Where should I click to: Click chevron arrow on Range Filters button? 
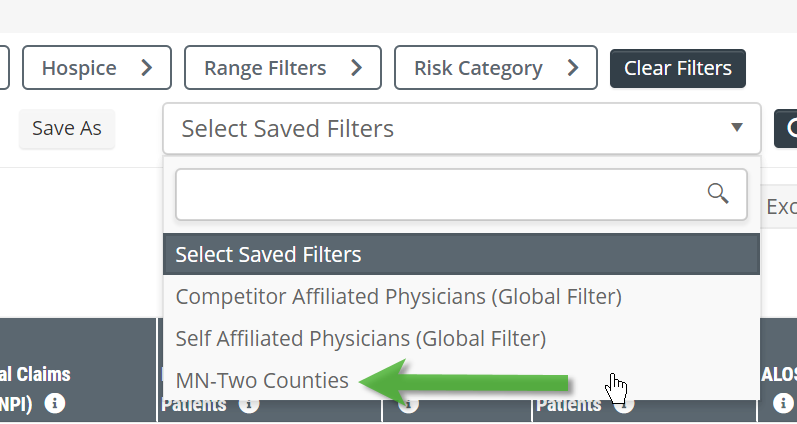pyautogui.click(x=356, y=68)
